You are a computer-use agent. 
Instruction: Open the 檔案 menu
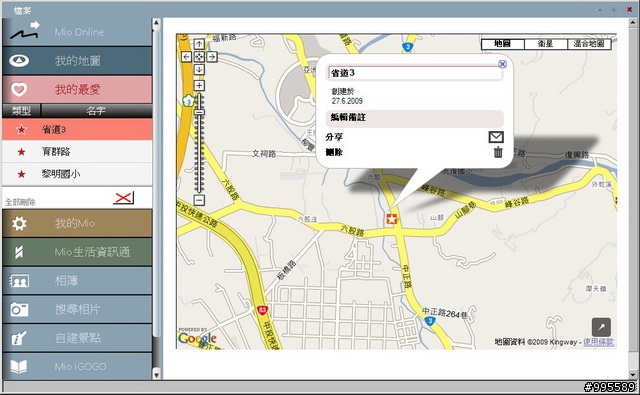tap(22, 11)
